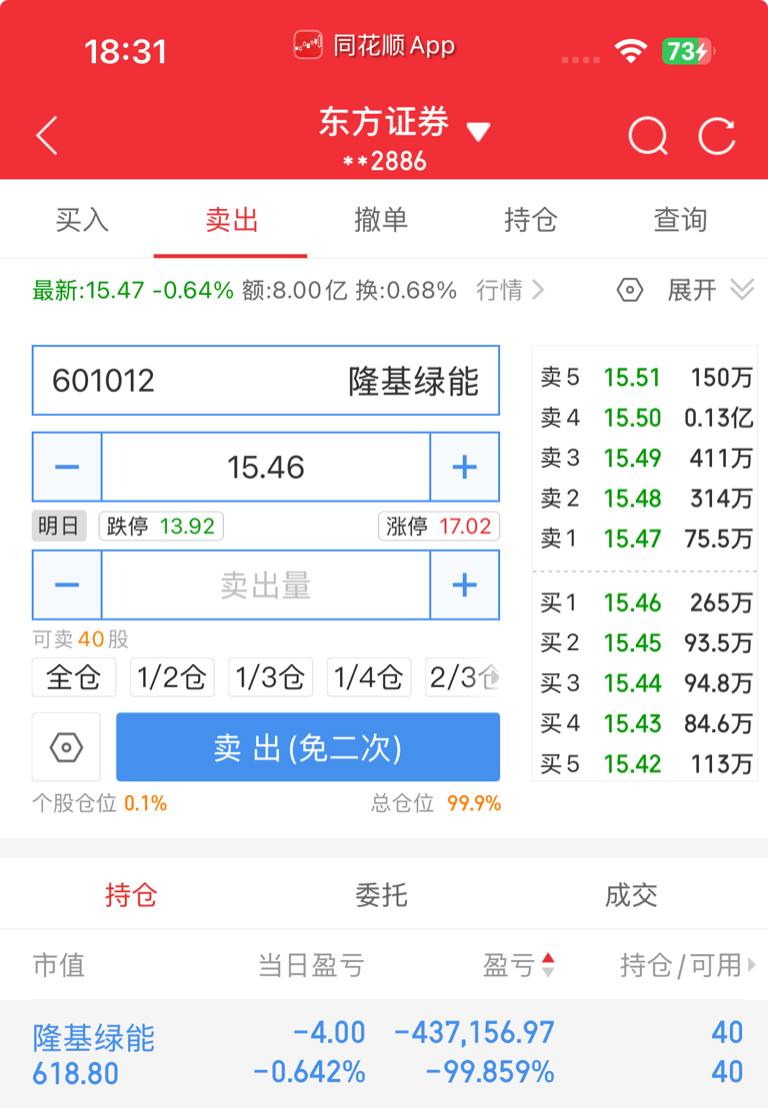Image resolution: width=768 pixels, height=1109 pixels.
Task: Choose 1/3仓 position button
Action: (270, 677)
